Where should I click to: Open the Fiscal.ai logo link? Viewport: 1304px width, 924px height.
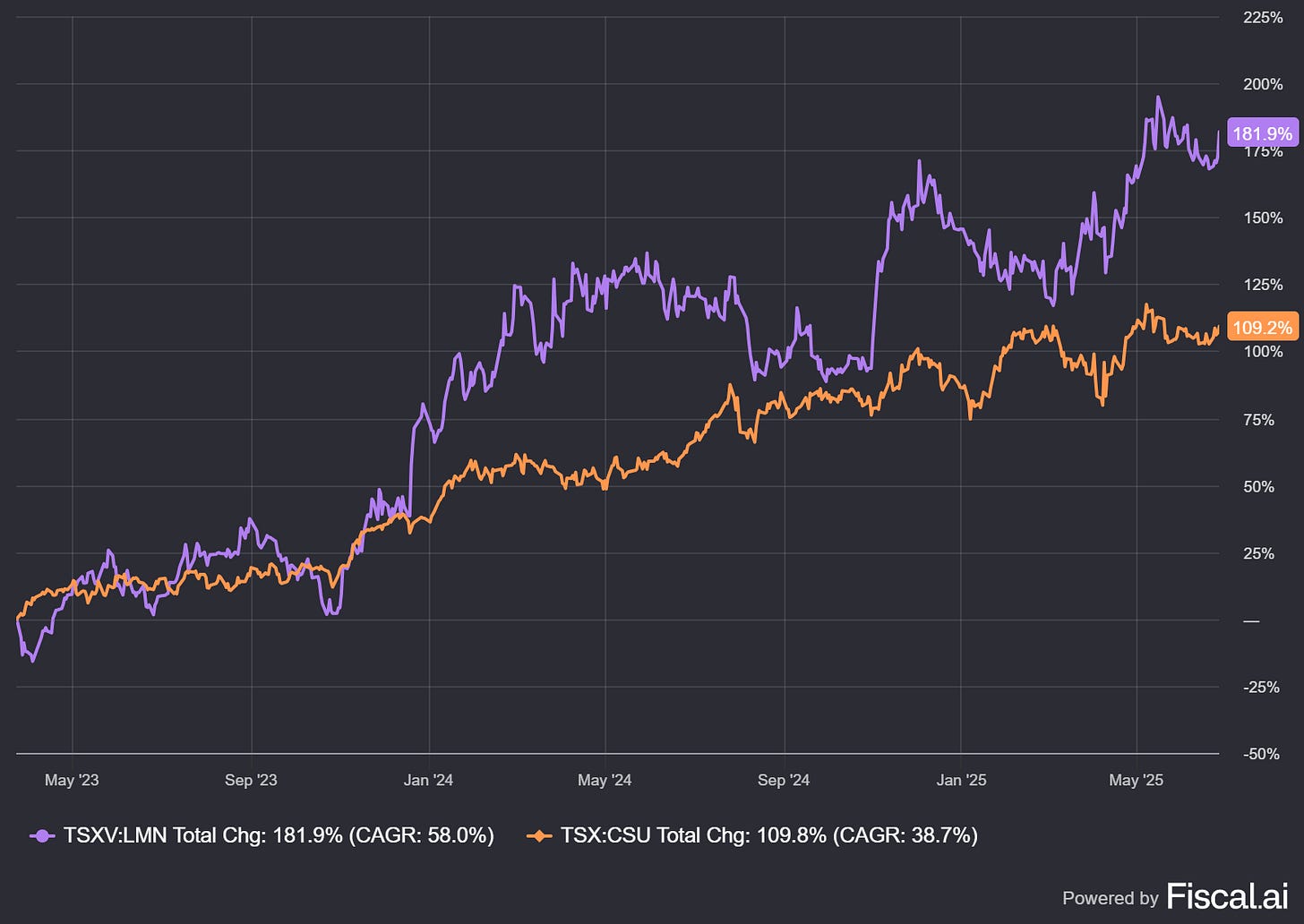1227,896
